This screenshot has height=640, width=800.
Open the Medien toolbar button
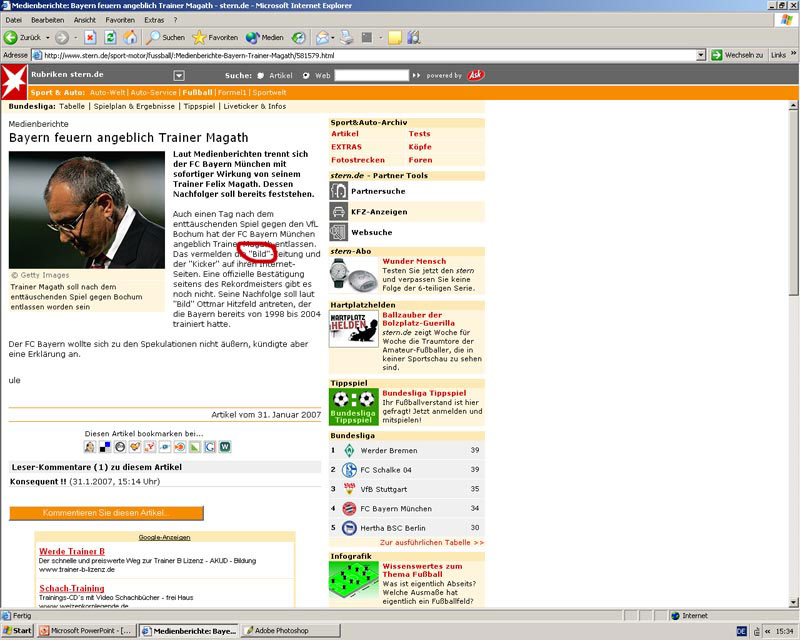264,37
